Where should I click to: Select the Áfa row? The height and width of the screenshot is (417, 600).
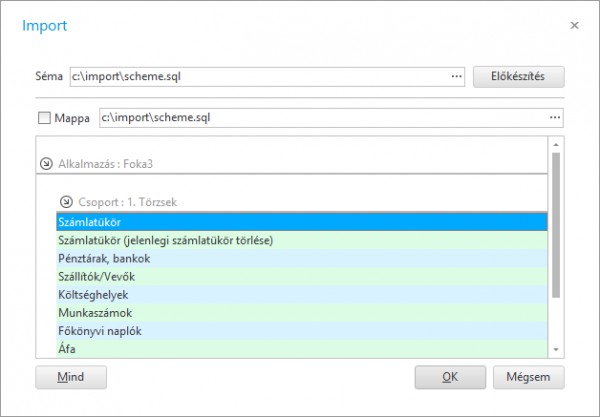coord(302,349)
